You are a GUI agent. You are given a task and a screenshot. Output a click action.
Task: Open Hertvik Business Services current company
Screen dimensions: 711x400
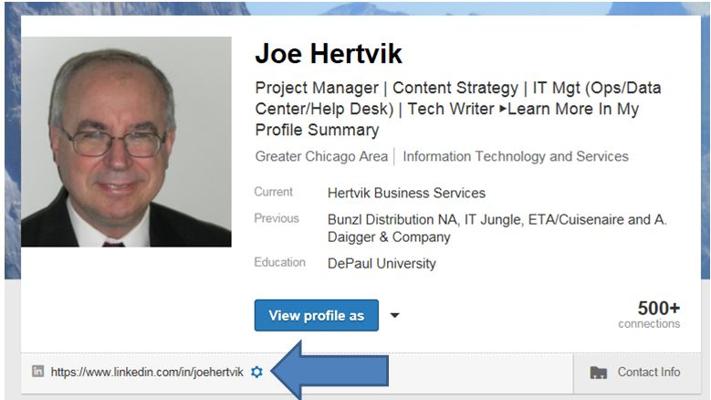click(406, 193)
